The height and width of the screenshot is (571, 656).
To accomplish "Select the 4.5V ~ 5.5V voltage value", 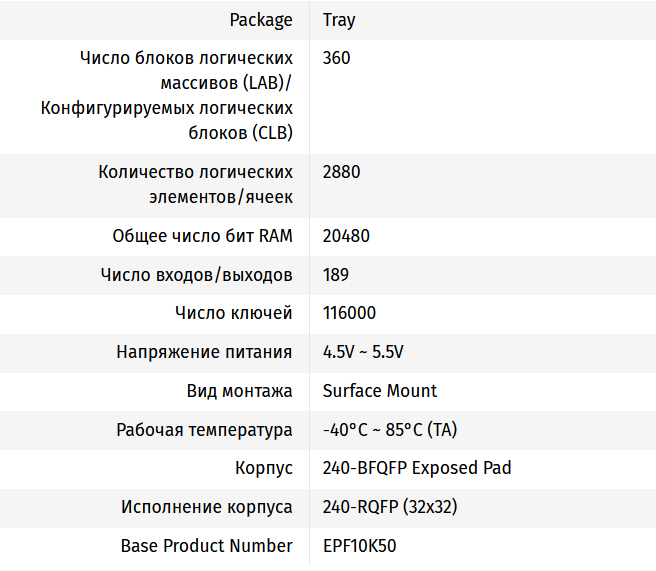I will click(x=363, y=352).
